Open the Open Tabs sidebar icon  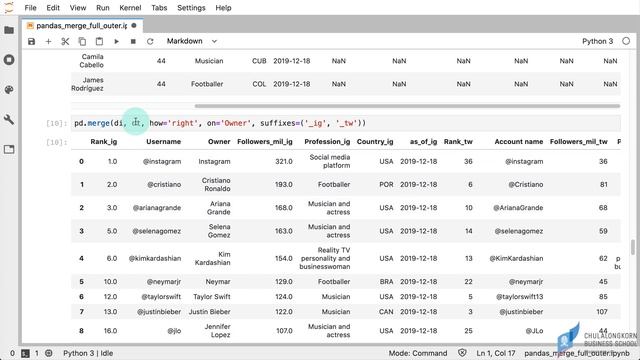(9, 149)
